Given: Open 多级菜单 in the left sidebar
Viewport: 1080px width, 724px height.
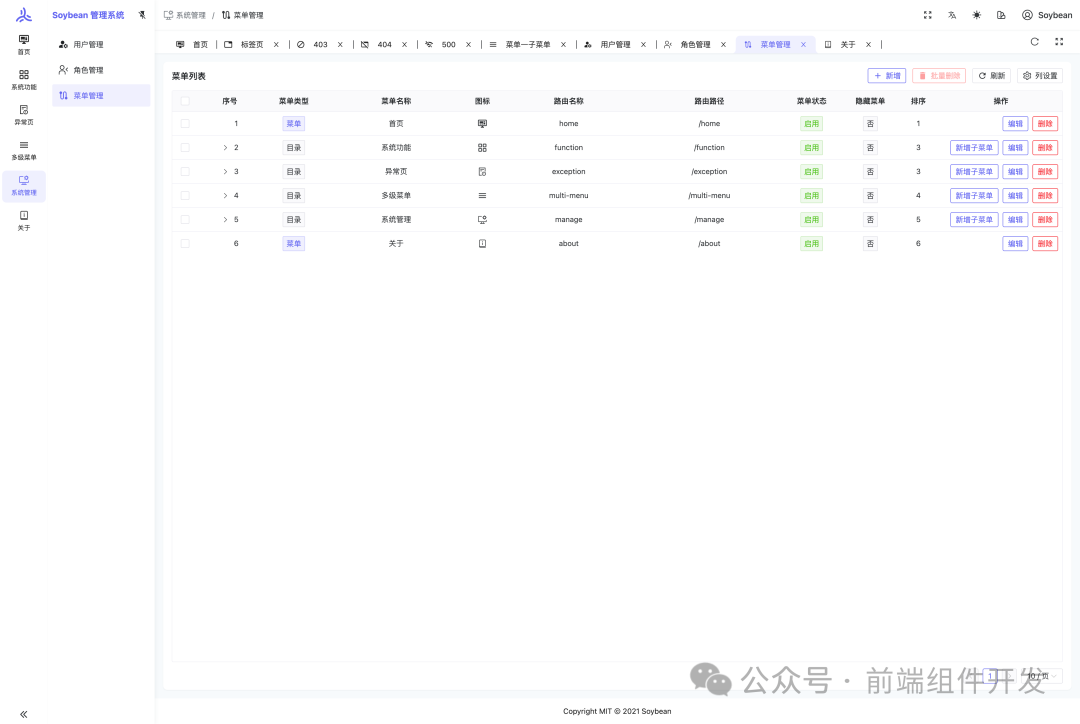Looking at the screenshot, I should [24, 150].
